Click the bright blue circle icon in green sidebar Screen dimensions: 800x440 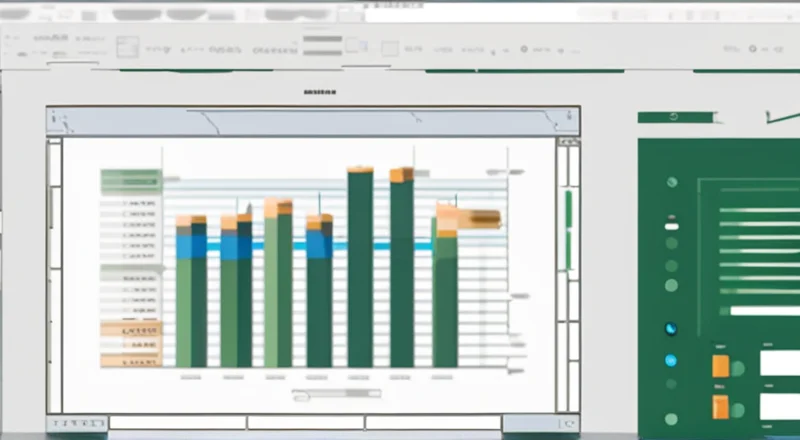pyautogui.click(x=671, y=360)
